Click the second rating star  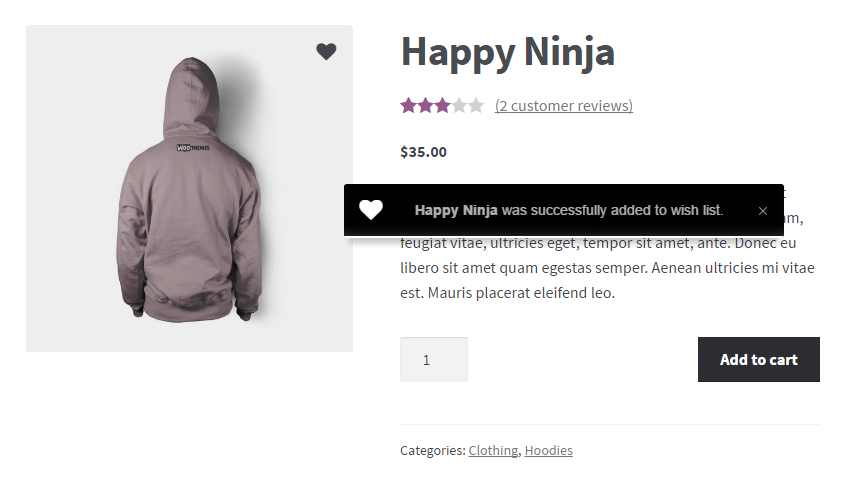[425, 105]
